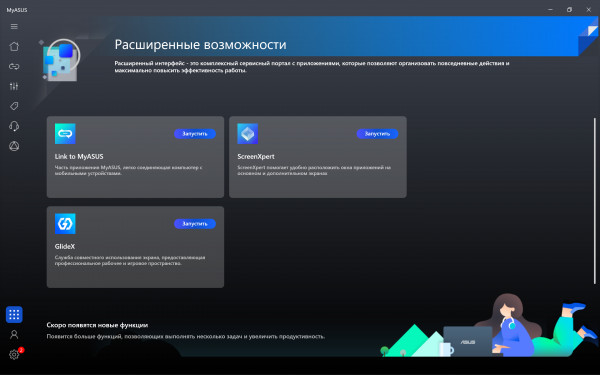Click the vertical scrollbar on the right
The width and height of the screenshot is (600, 375).
point(595,201)
